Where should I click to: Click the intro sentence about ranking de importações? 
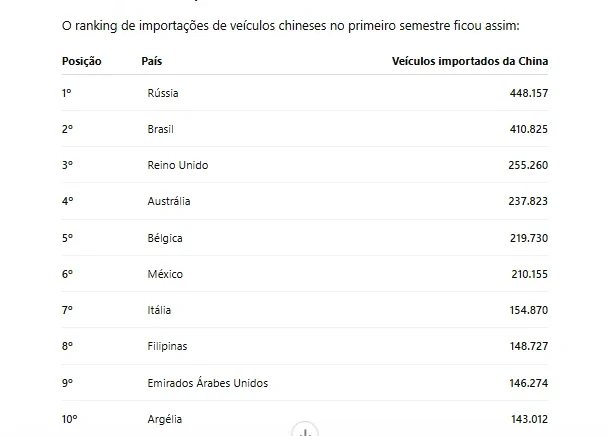291,26
